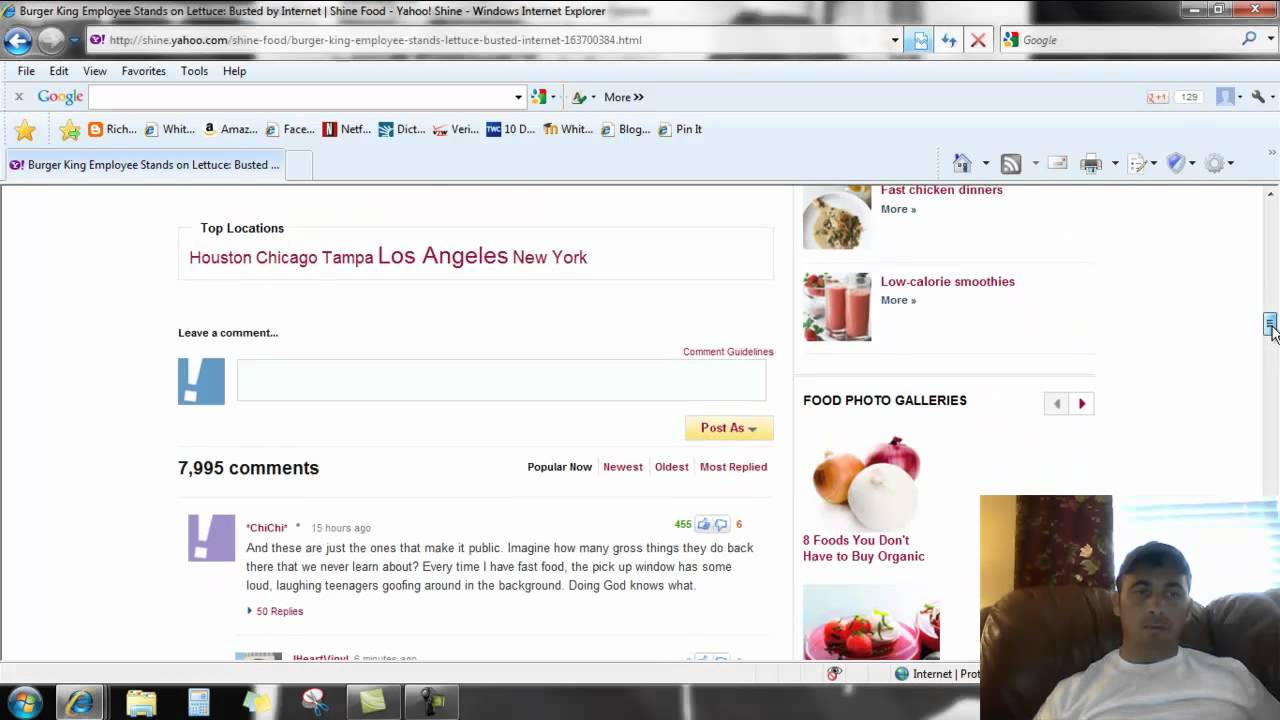Sort comments by Popular Now
Viewport: 1280px width, 720px height.
559,467
